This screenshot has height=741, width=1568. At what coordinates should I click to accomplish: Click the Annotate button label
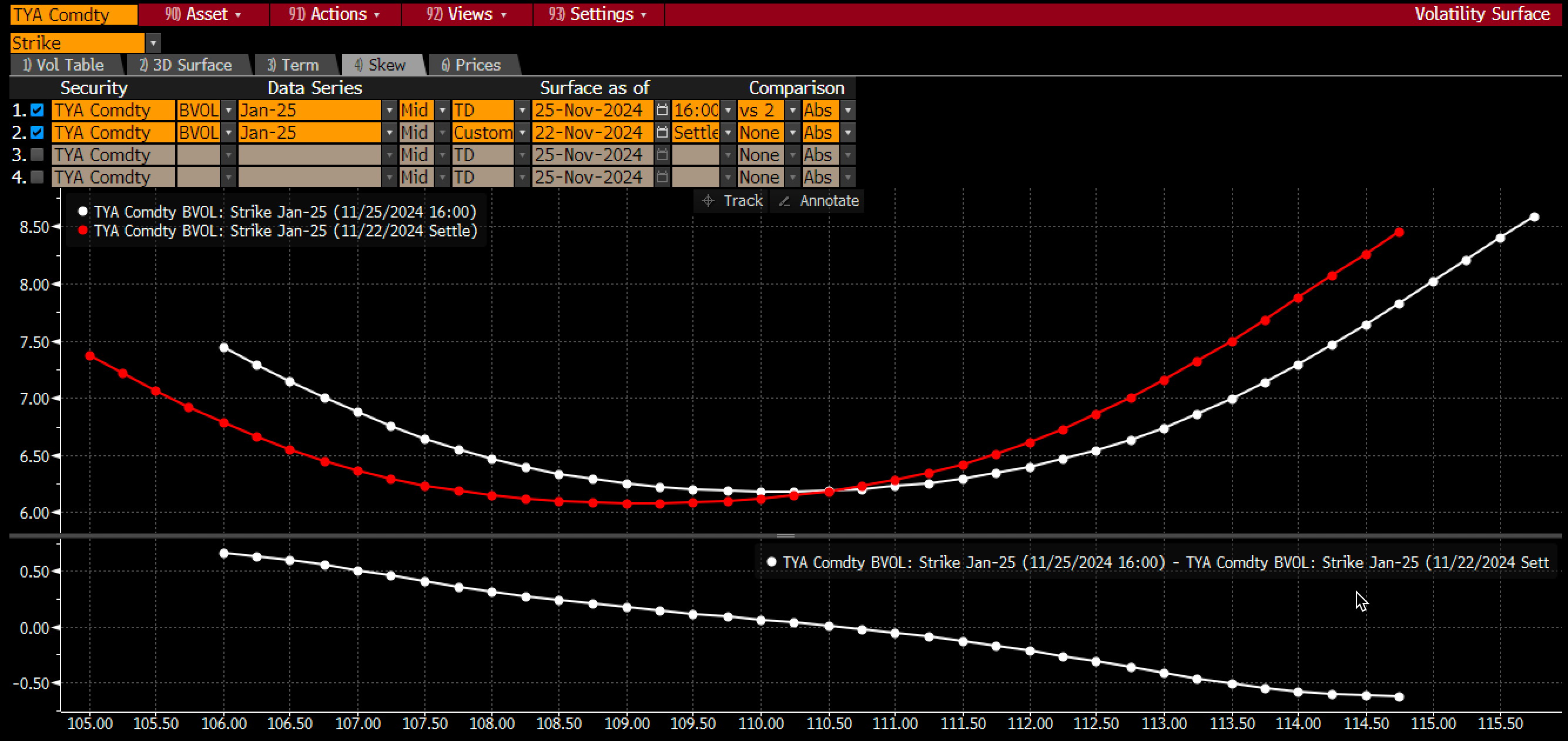(x=829, y=201)
